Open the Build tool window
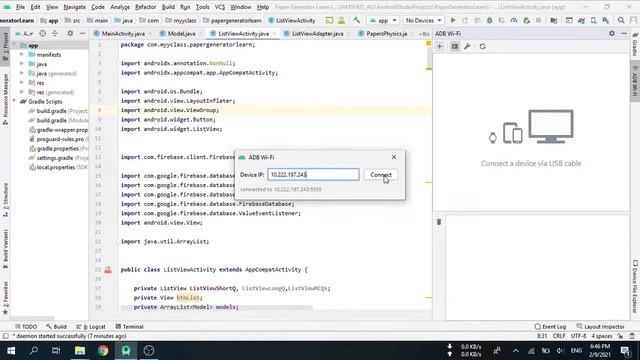Image resolution: width=640 pixels, height=360 pixels. coord(56,327)
